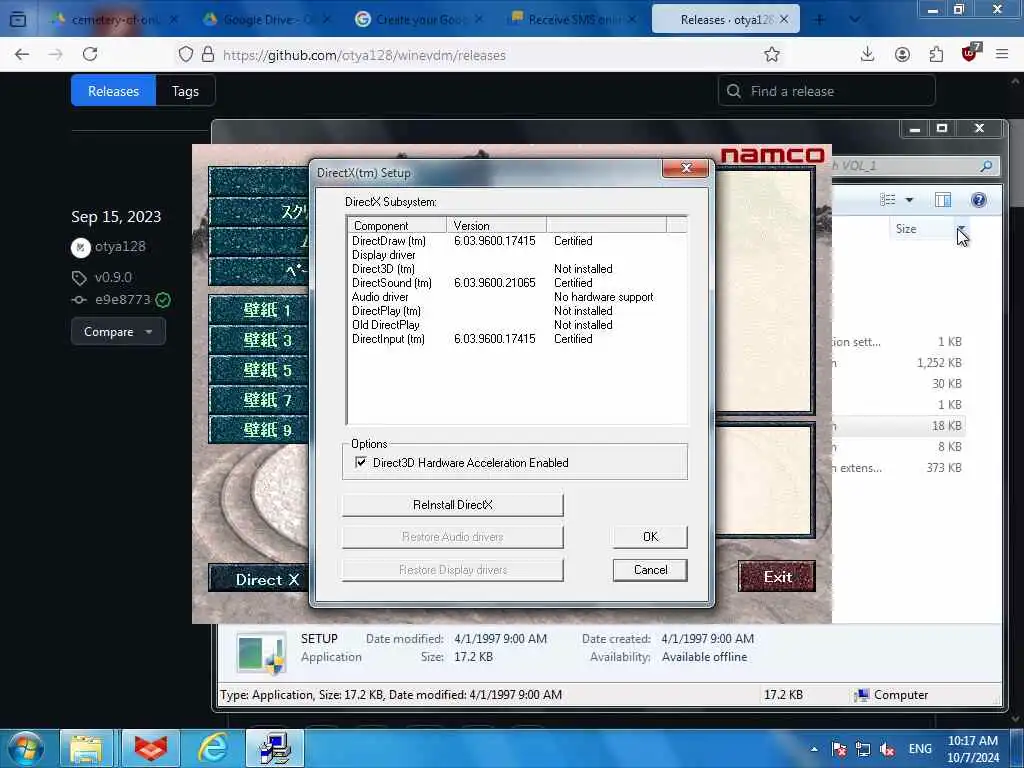Screen dimensions: 1024x768
Task: Click the Find a release search box
Action: [x=827, y=91]
